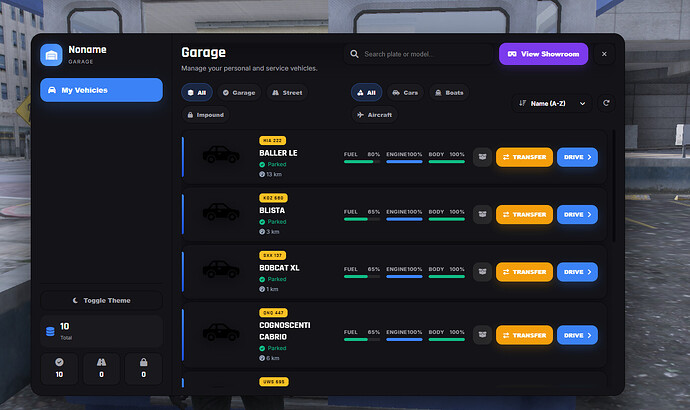Click the Bobcat XL body health bar
Image resolution: width=690 pixels, height=410 pixels.
447,277
